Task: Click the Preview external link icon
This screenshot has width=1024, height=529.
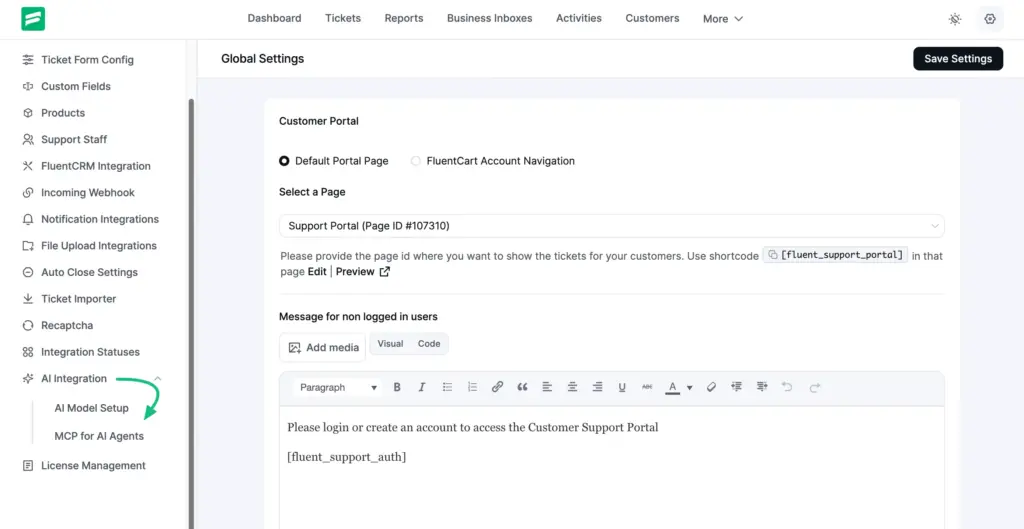Action: coord(385,272)
